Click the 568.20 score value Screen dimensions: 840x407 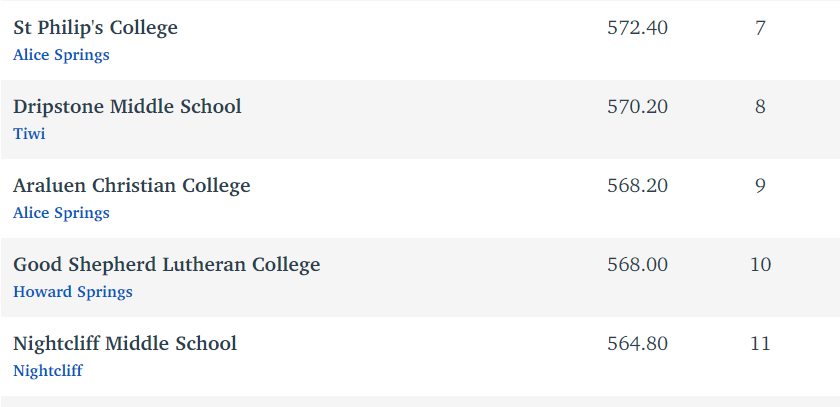pos(638,185)
